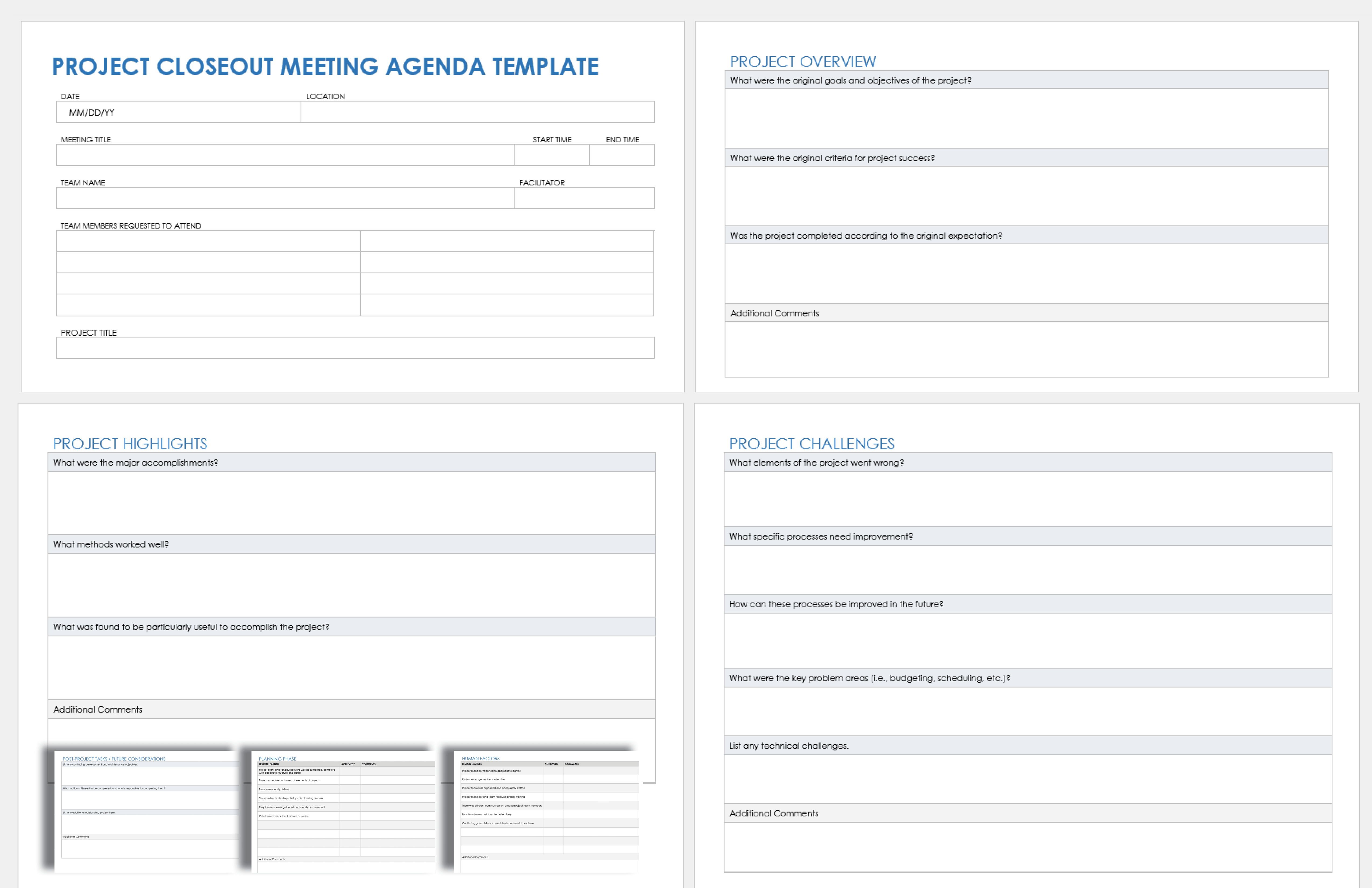Click answer area under technical challenges
This screenshot has height=888, width=1372.
(x=1027, y=779)
